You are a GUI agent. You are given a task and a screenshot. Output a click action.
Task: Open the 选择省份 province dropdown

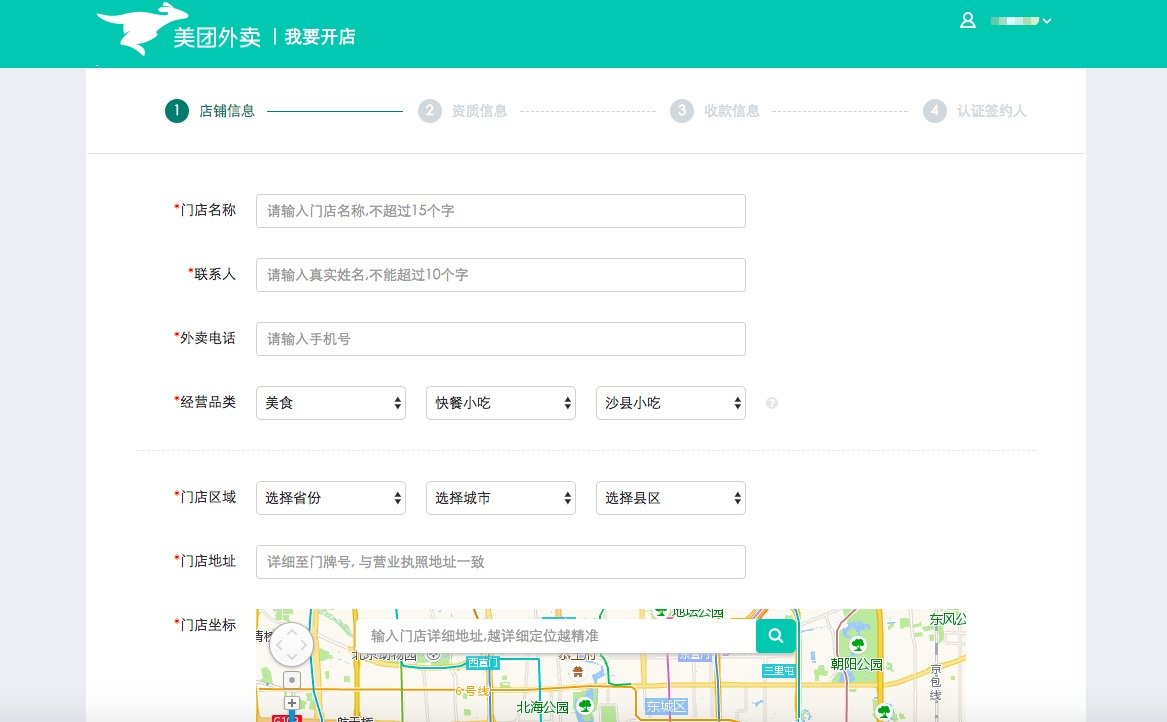pos(330,497)
